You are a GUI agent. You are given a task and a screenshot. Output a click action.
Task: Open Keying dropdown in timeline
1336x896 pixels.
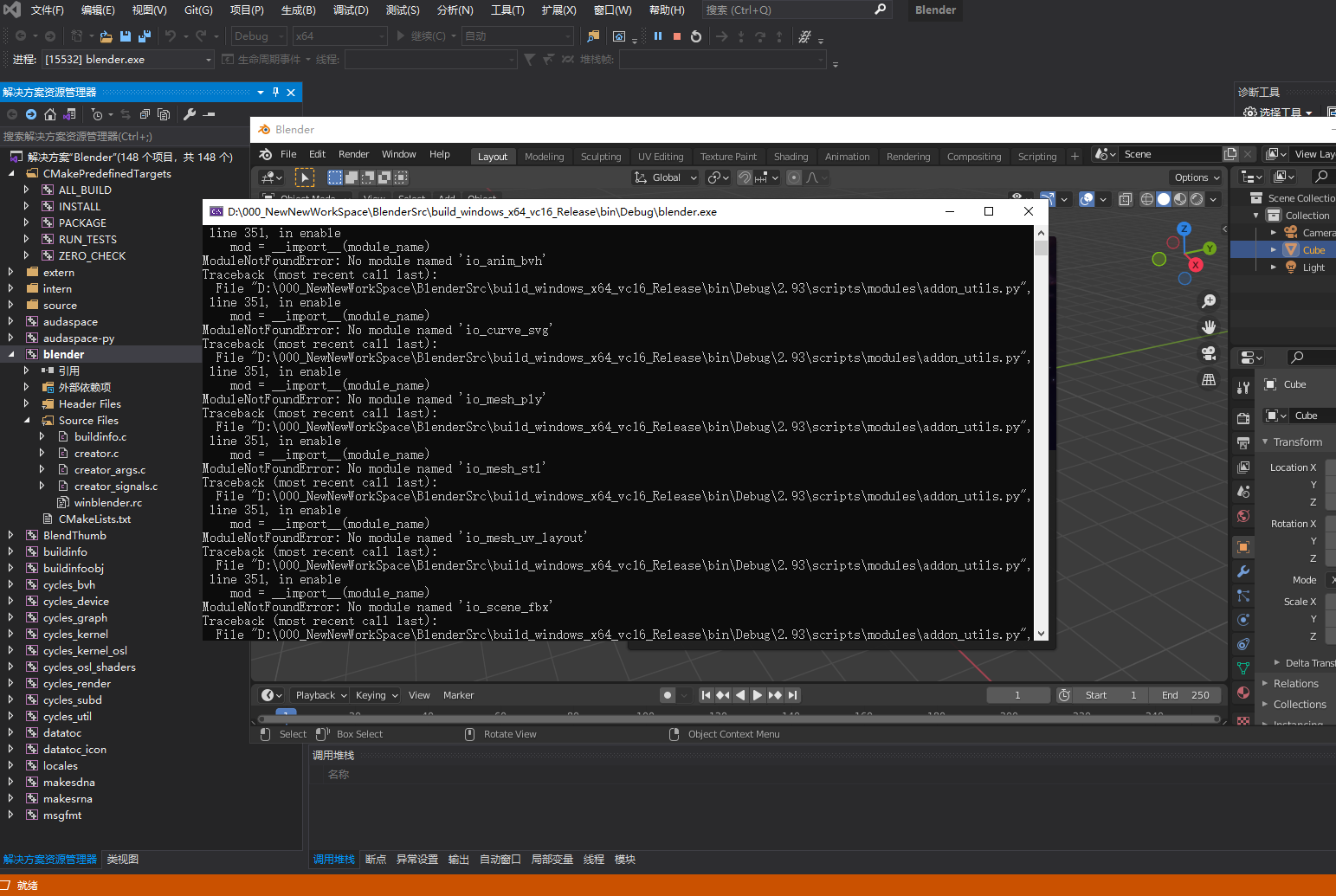[376, 695]
